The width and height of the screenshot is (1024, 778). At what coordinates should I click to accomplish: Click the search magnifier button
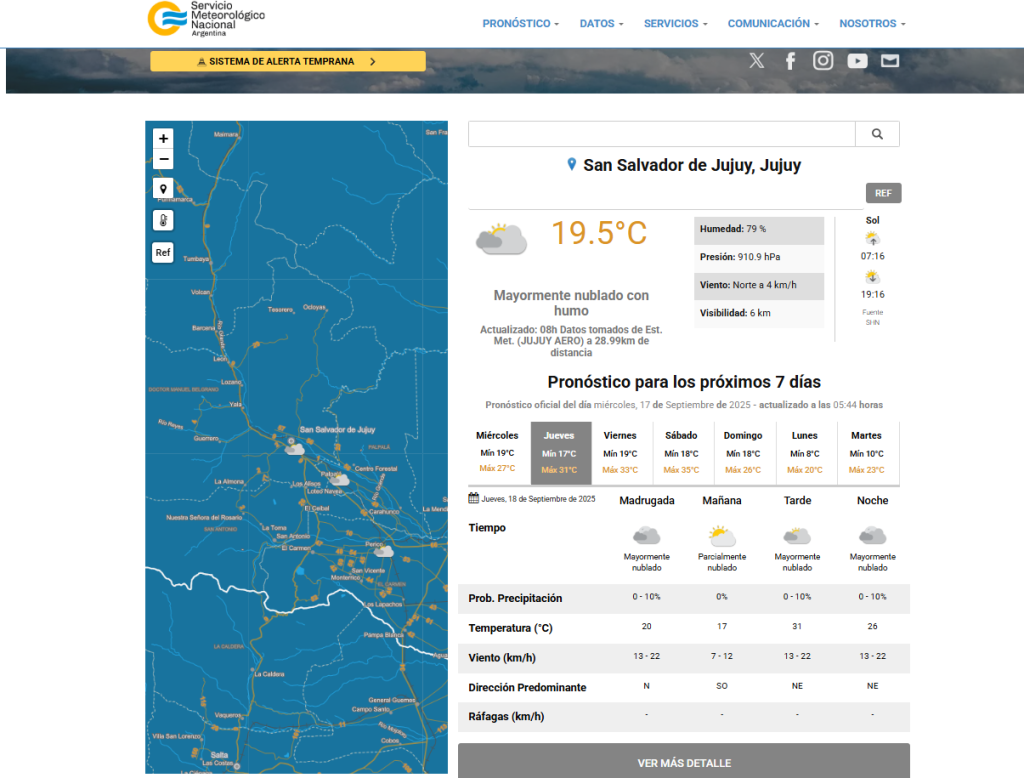tap(877, 134)
